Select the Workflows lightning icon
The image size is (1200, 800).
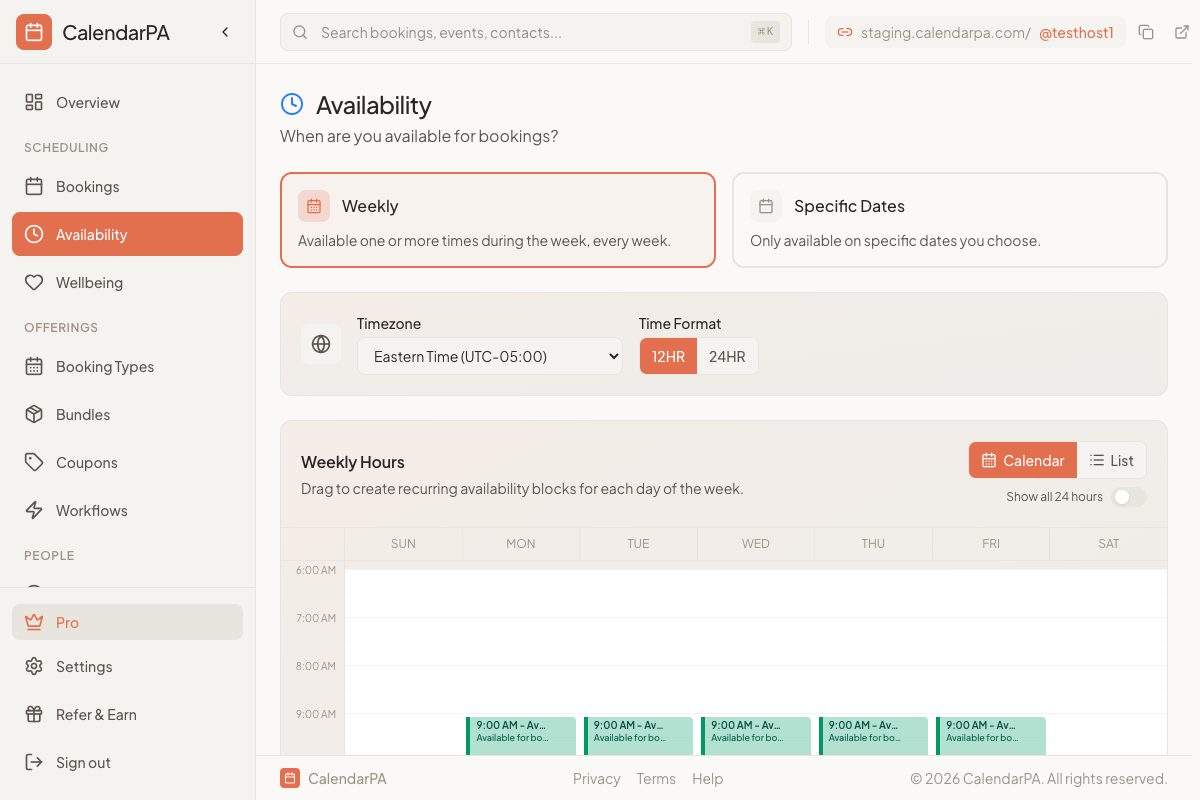35,510
